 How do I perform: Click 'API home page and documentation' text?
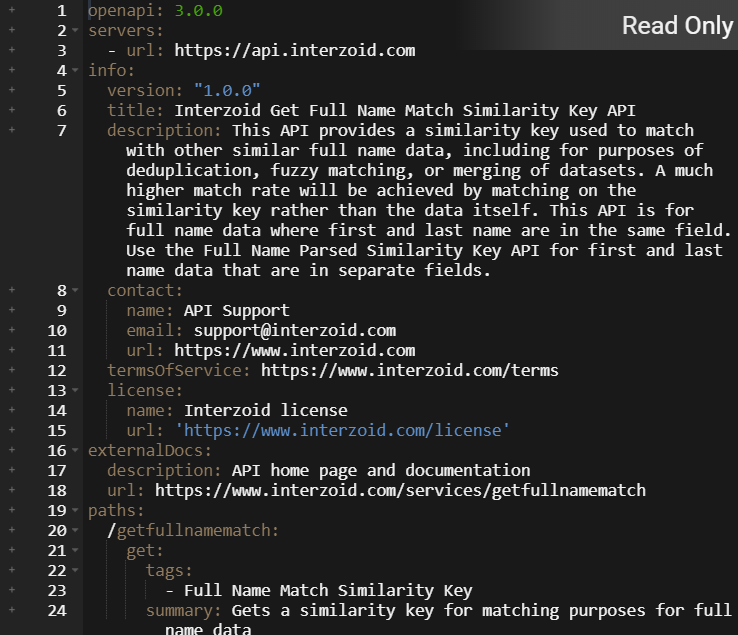tap(381, 470)
